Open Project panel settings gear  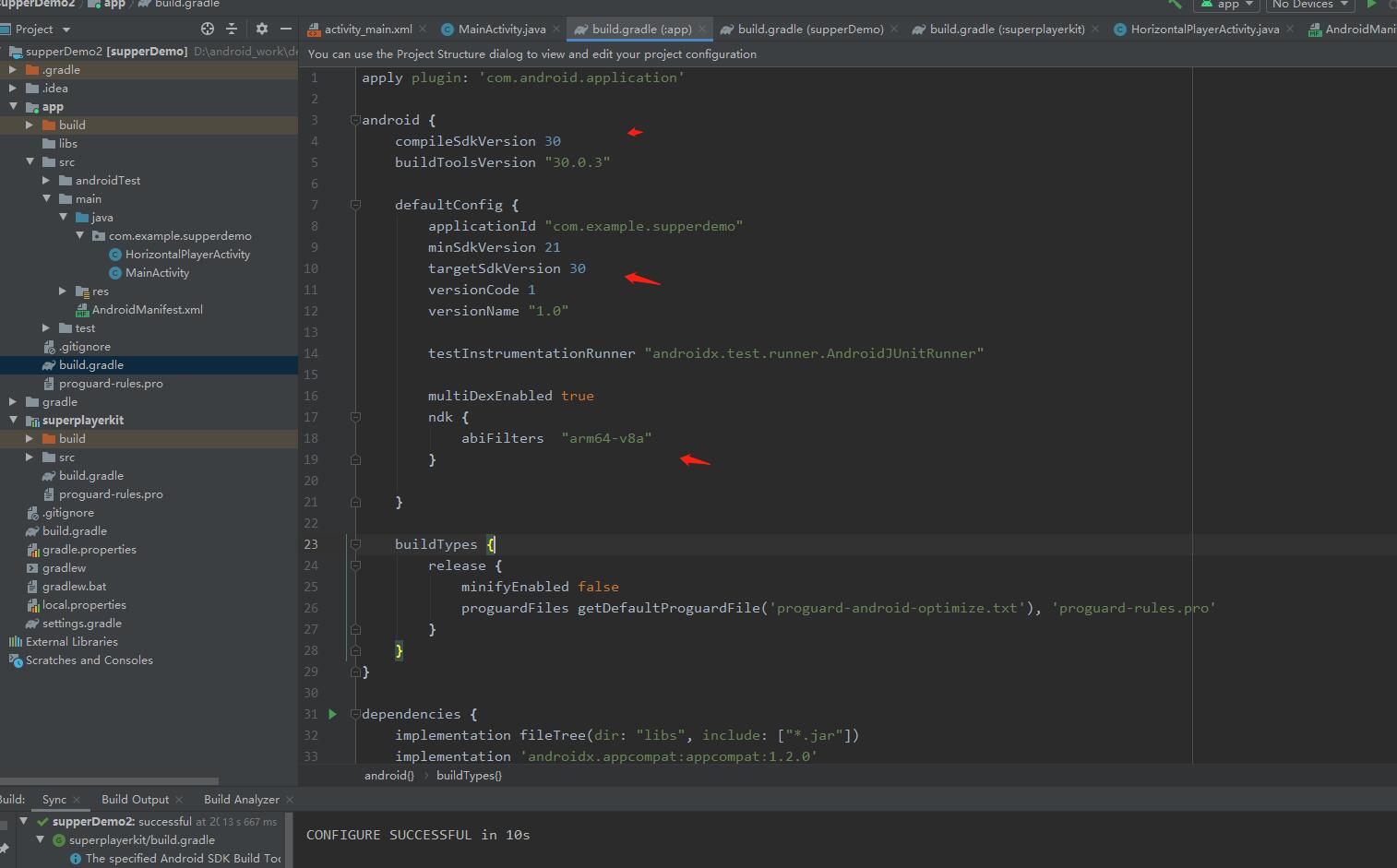262,29
